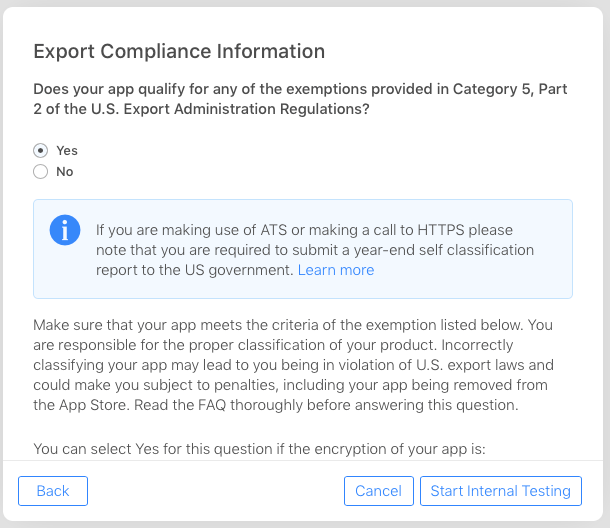
Task: Click the "You can select Yes" line
Action: [x=259, y=449]
